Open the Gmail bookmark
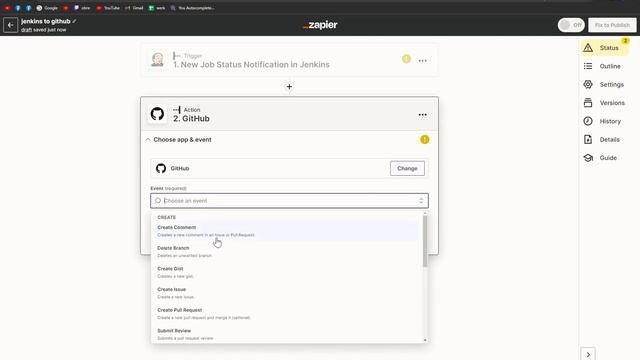The image size is (640, 360). 134,8
